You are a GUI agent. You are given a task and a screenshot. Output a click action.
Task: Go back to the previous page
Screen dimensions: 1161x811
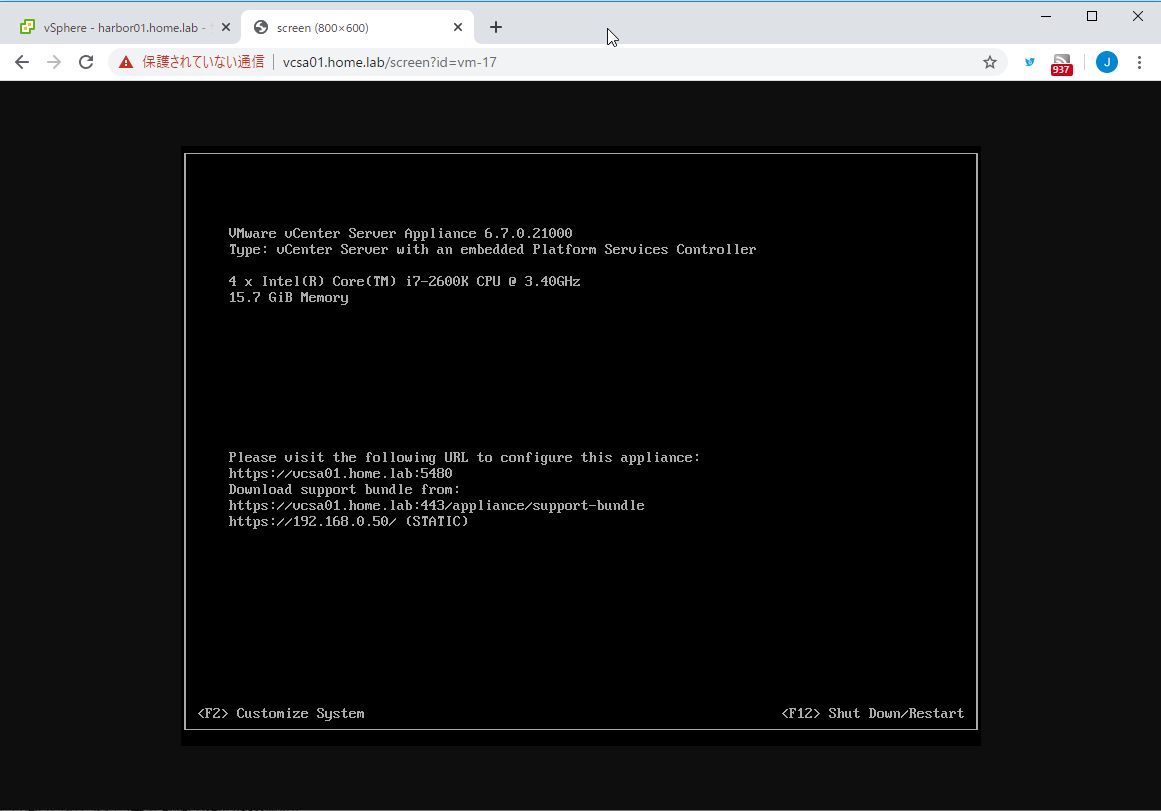coord(22,62)
